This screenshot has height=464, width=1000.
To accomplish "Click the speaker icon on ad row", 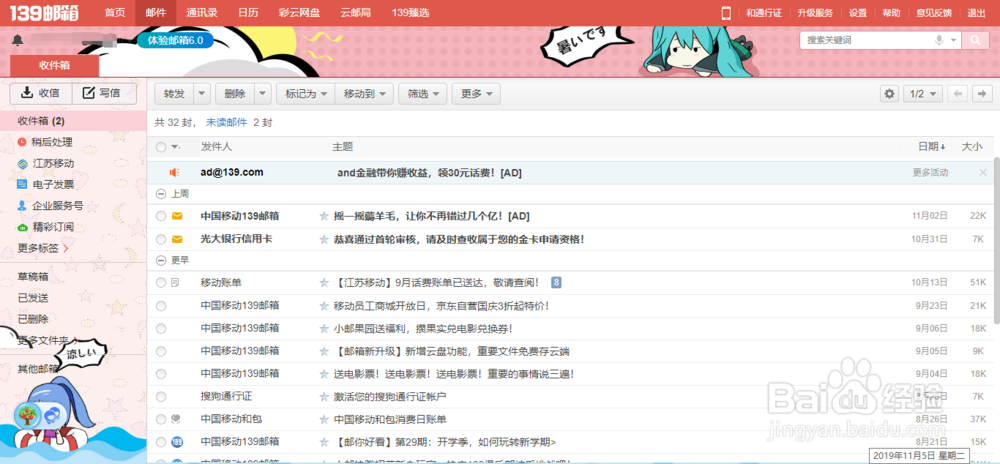I will coord(175,173).
